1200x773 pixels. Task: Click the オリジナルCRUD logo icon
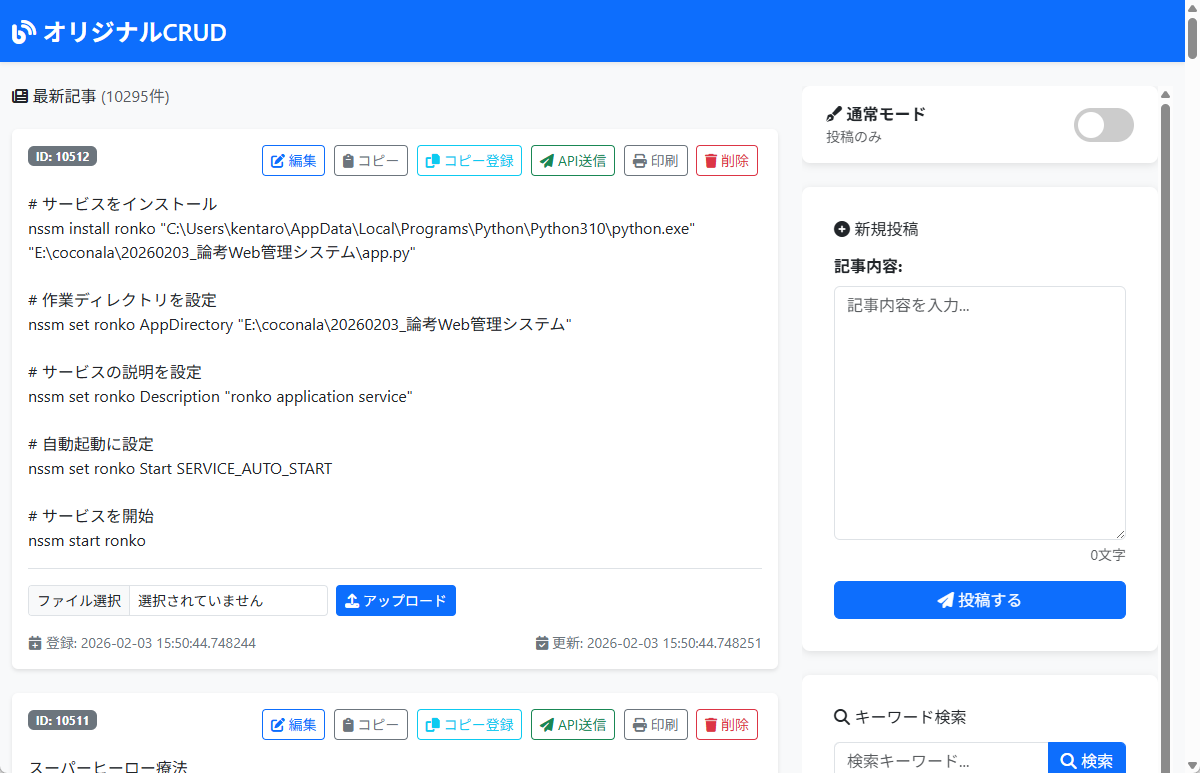coord(24,32)
